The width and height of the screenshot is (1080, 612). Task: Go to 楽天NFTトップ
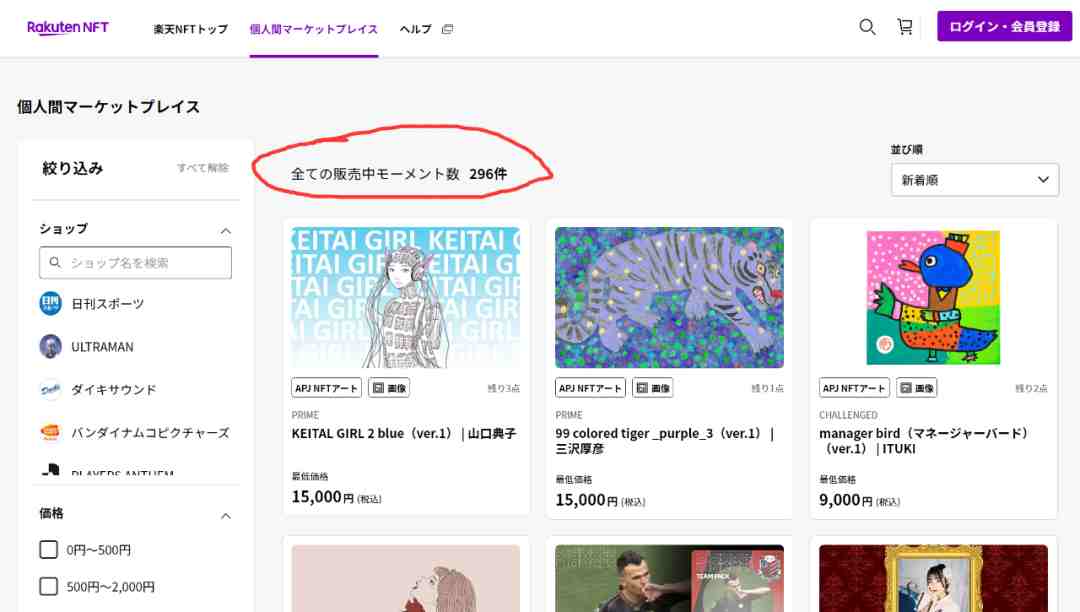pos(191,29)
